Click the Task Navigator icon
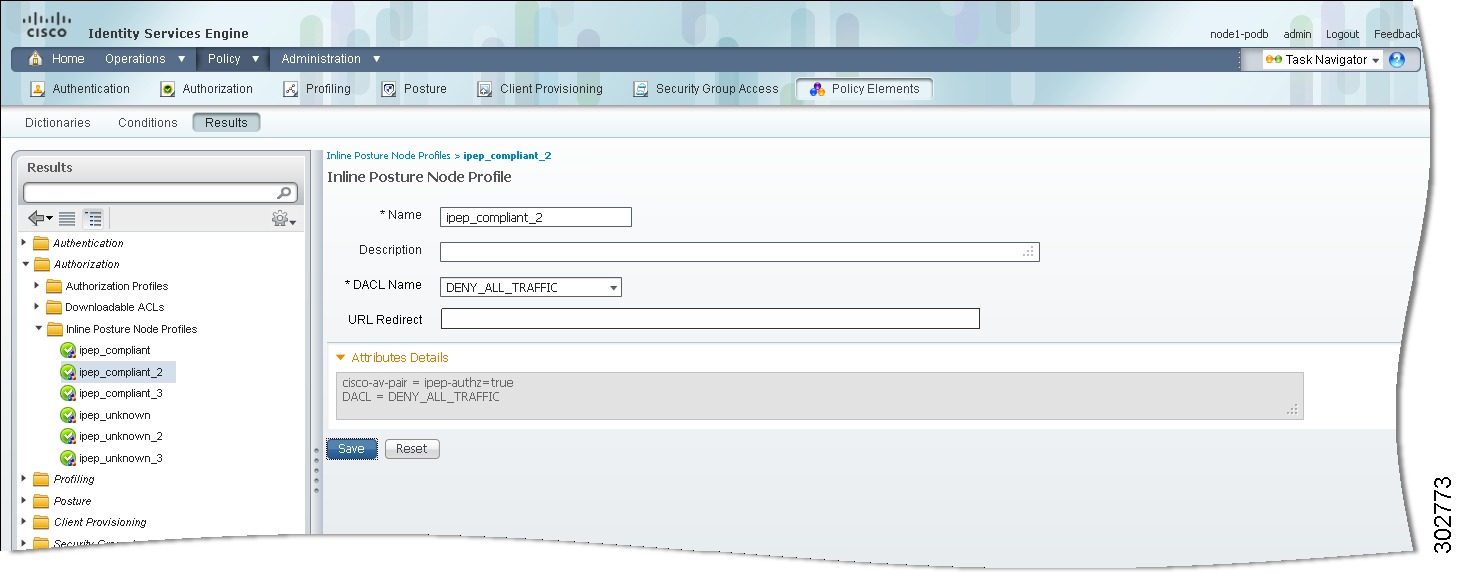The height and width of the screenshot is (573, 1467). pyautogui.click(x=1273, y=60)
